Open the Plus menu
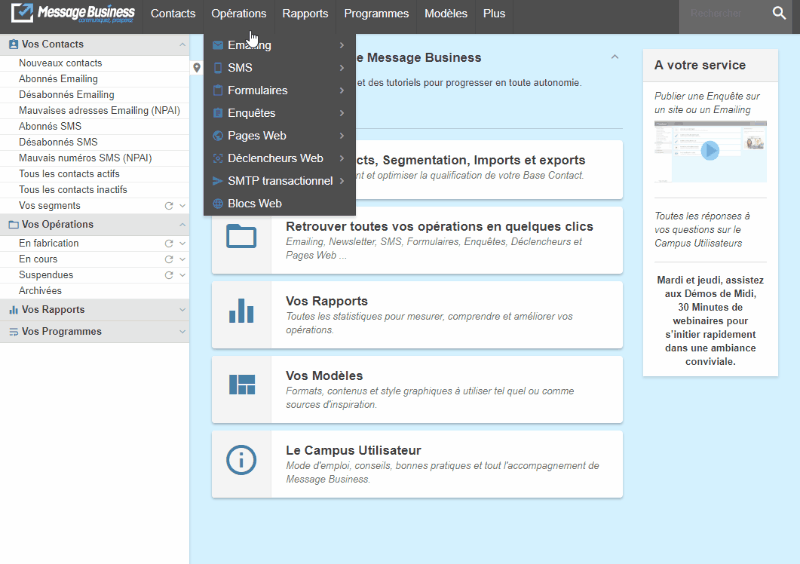The image size is (800, 564). [x=494, y=13]
